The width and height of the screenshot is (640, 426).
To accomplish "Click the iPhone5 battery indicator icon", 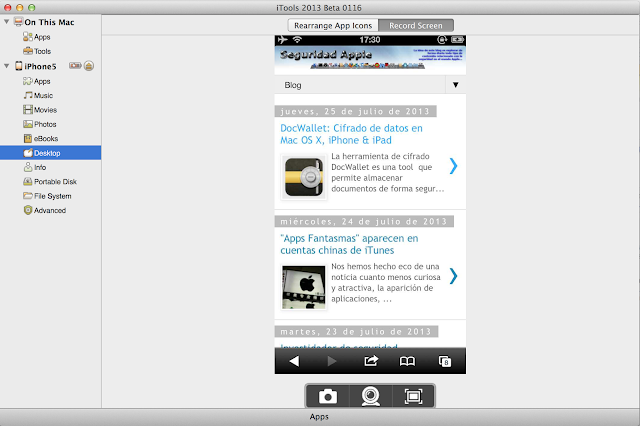I will (75, 65).
